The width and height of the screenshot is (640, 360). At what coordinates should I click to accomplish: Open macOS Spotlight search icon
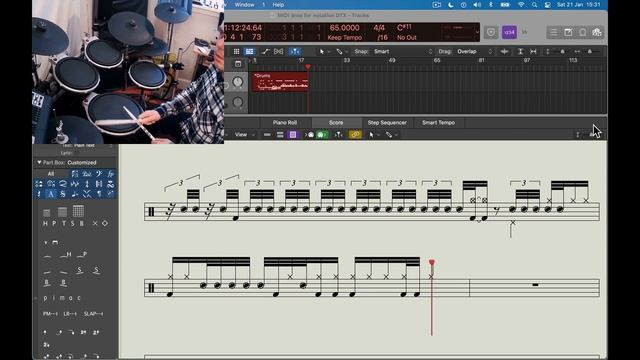(x=534, y=5)
